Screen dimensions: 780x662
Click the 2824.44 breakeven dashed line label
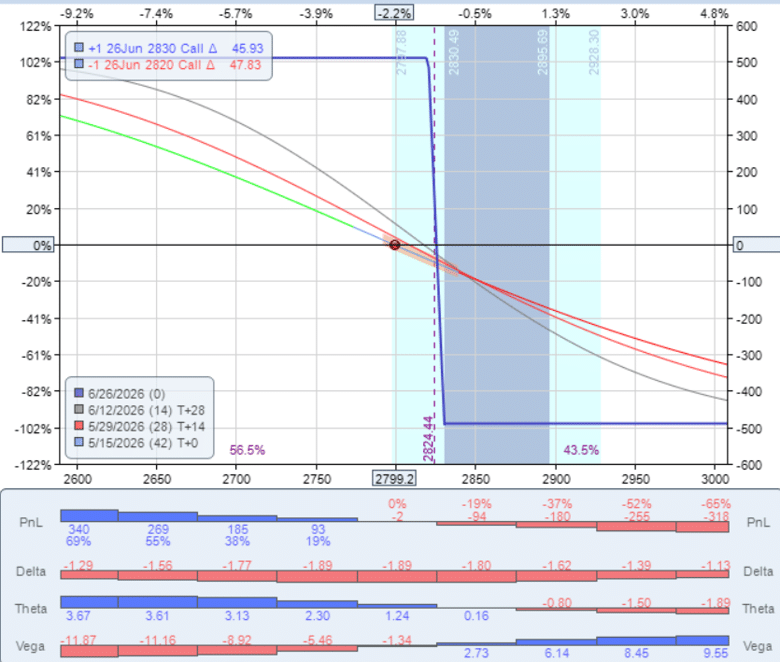tap(428, 439)
